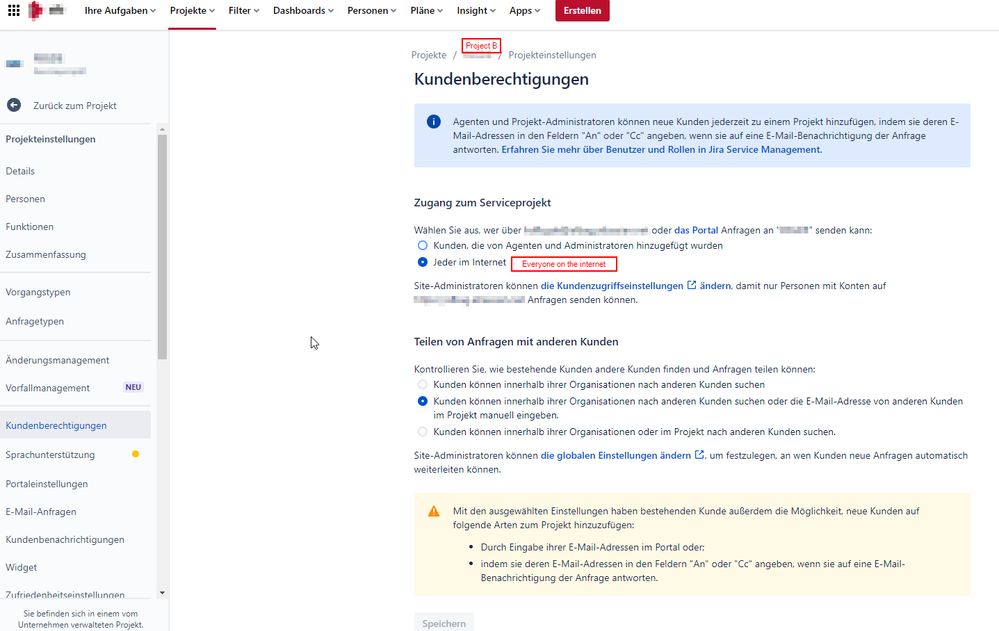The image size is (999, 631).
Task: Click 'die globalen Einstellungen ändern' link
Action: [x=615, y=455]
